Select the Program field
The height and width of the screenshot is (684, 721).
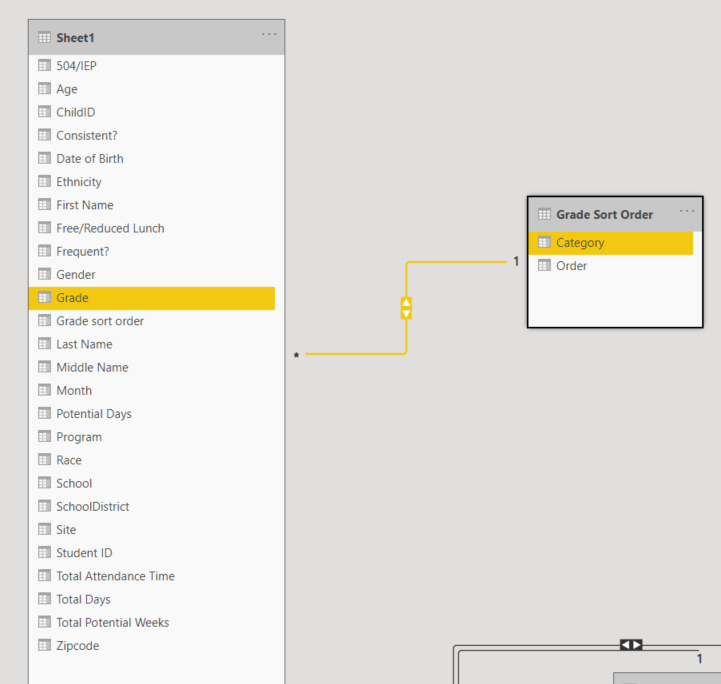tap(152, 437)
